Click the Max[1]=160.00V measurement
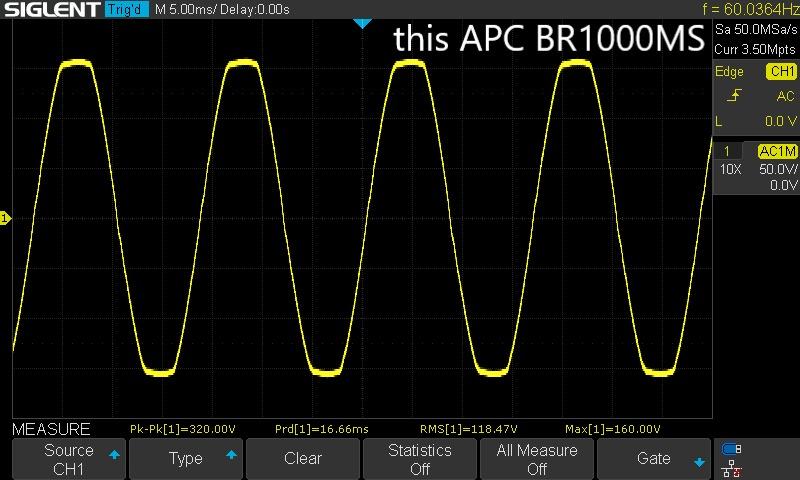The height and width of the screenshot is (480, 800). click(612, 430)
